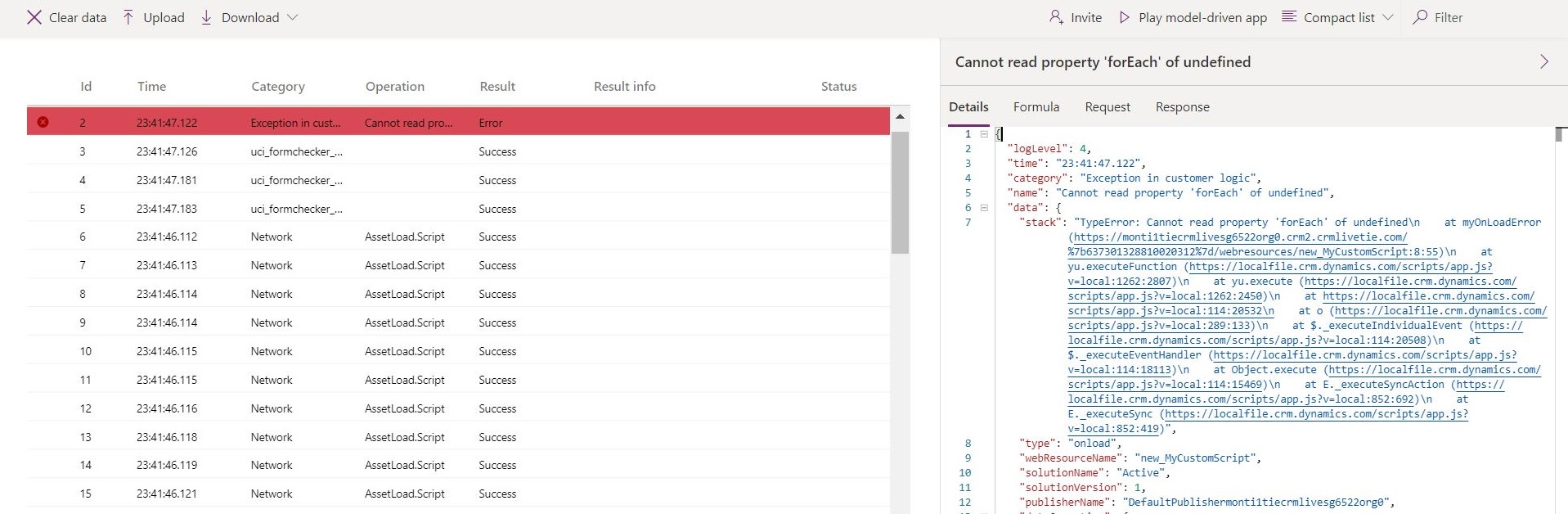1568x514 pixels.
Task: Sort by the Category column header
Action: (x=277, y=87)
